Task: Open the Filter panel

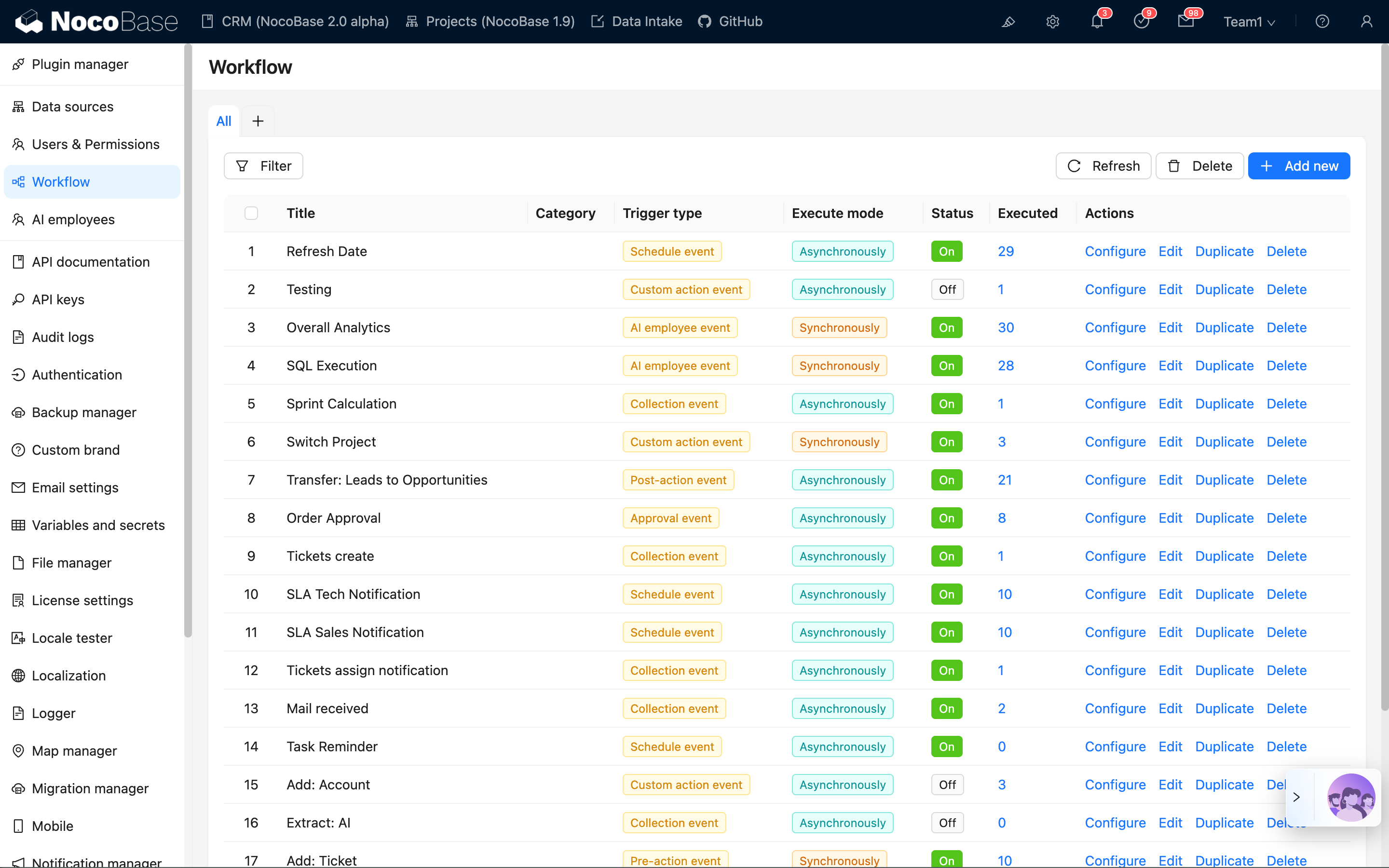Action: pyautogui.click(x=263, y=166)
